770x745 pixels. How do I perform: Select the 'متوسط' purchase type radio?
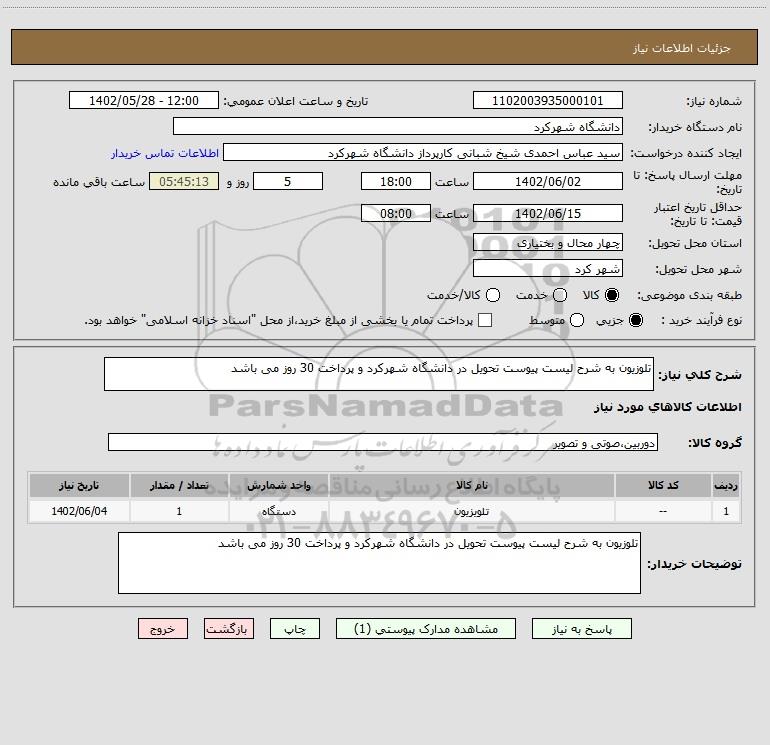[577, 320]
